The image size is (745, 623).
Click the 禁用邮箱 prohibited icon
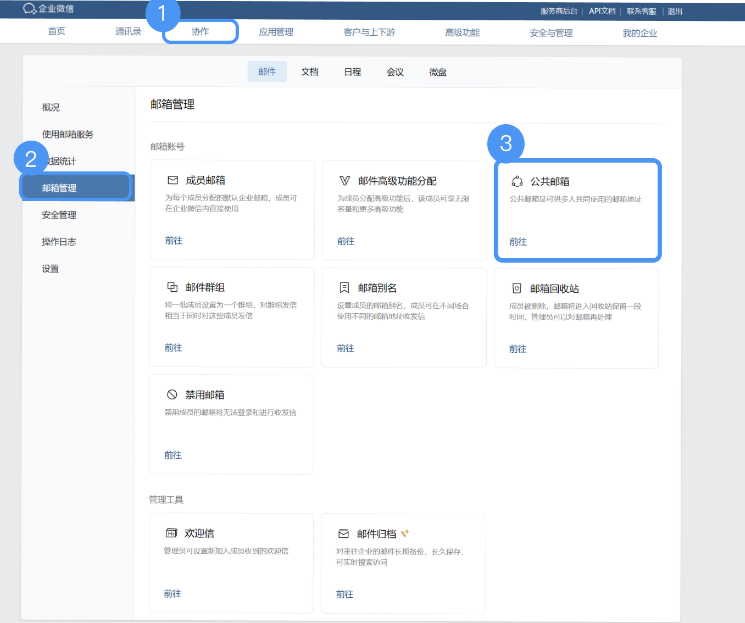[x=172, y=394]
